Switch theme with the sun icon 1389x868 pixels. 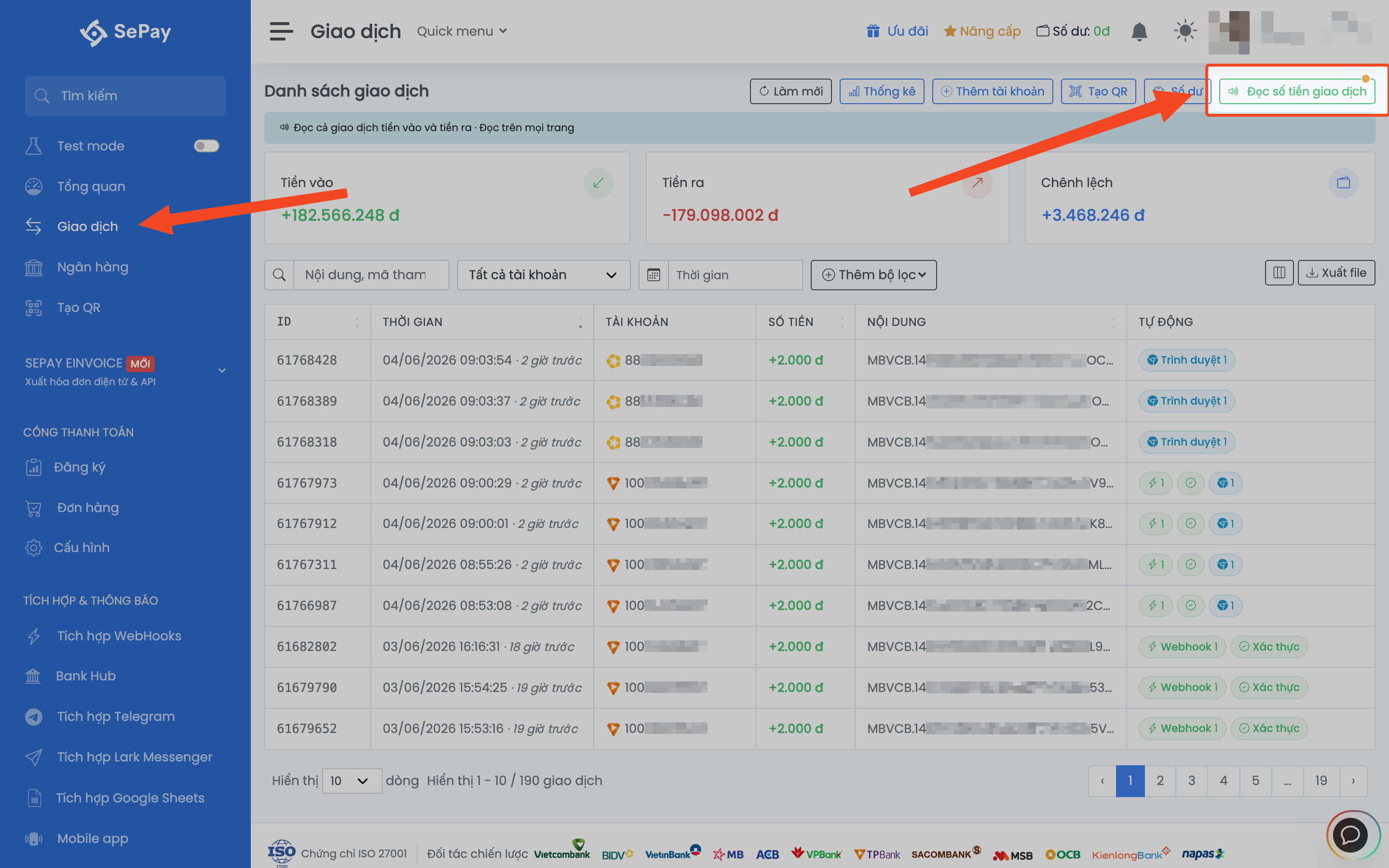1185,31
